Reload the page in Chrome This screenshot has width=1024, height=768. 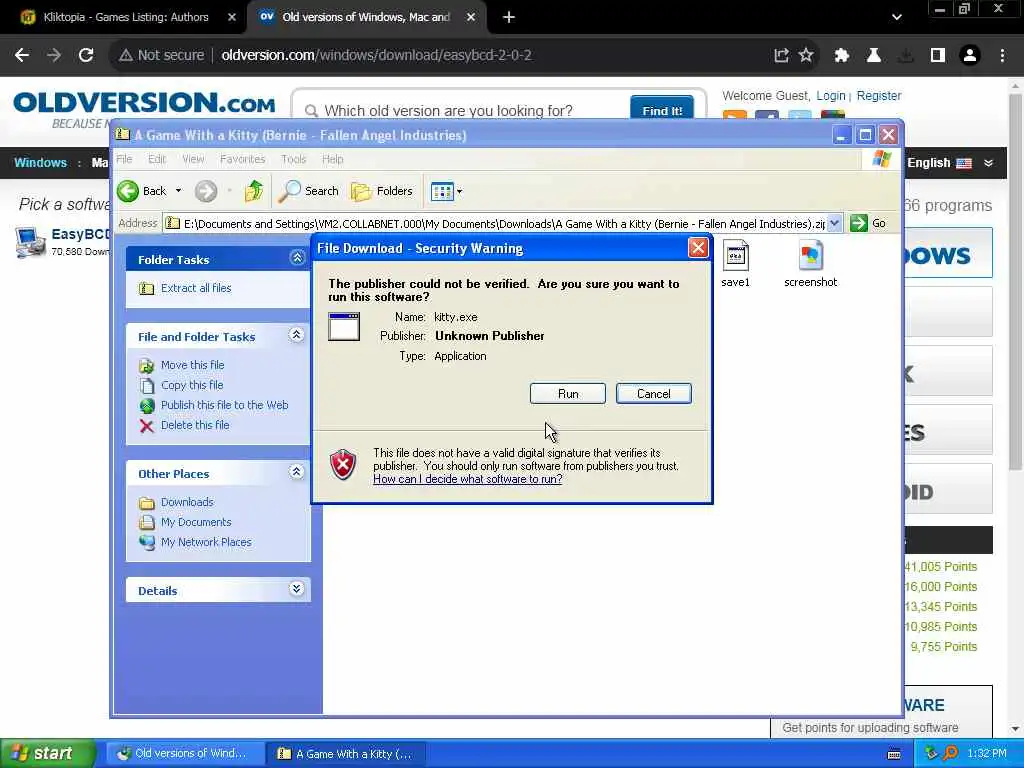pos(86,55)
